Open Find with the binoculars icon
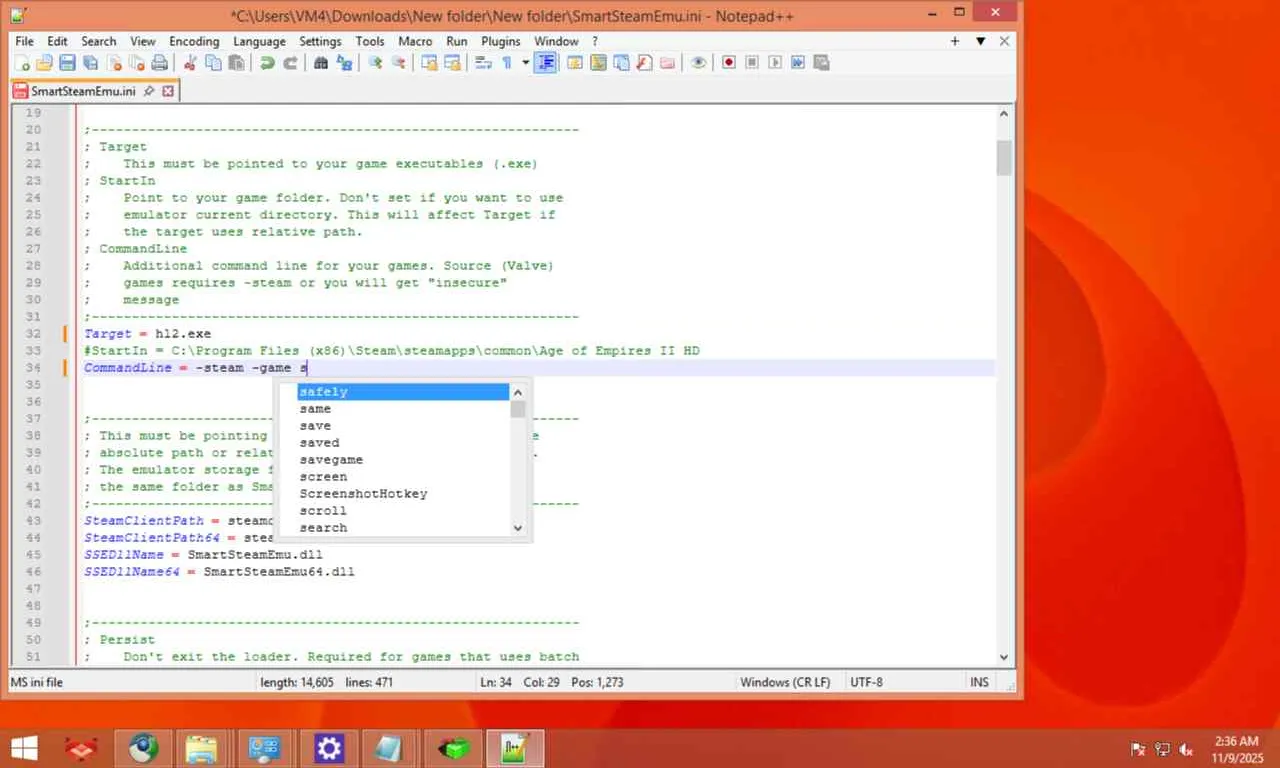1280x768 pixels. click(x=321, y=62)
